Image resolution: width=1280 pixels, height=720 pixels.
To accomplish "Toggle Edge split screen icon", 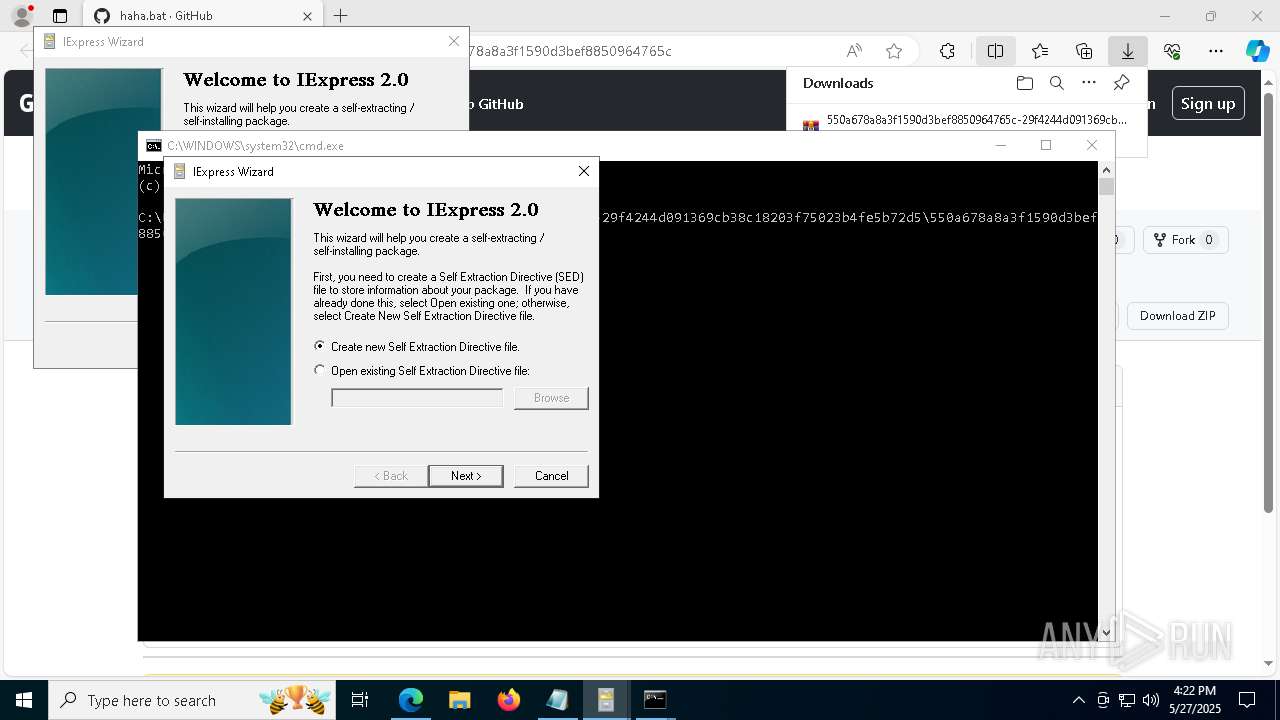I will pos(995,51).
